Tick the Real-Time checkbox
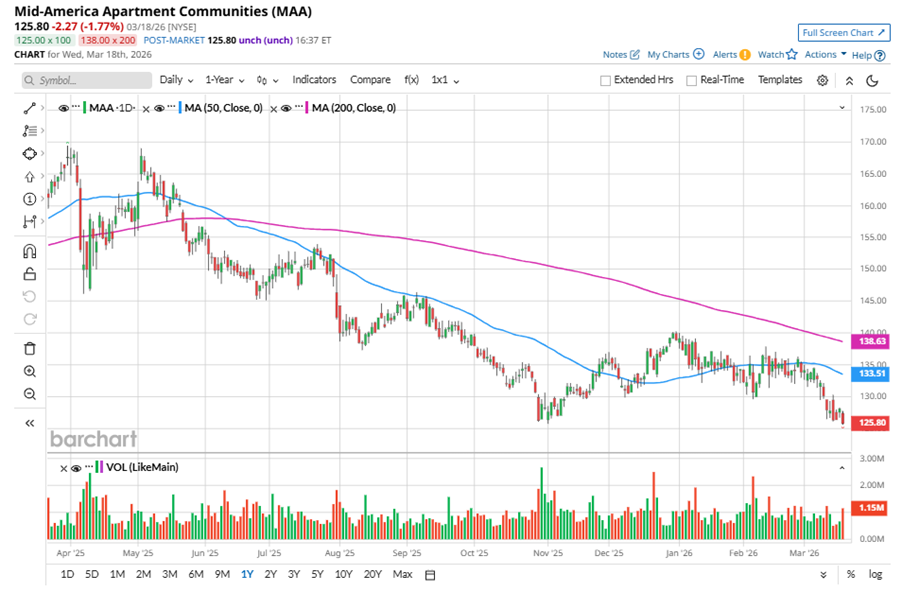 coord(690,80)
